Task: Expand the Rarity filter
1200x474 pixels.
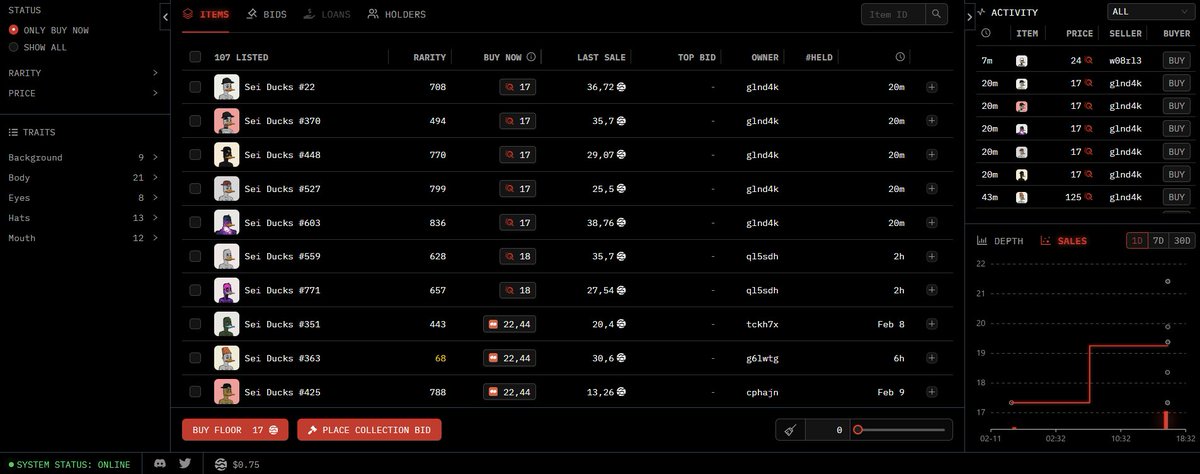Action: 83,73
